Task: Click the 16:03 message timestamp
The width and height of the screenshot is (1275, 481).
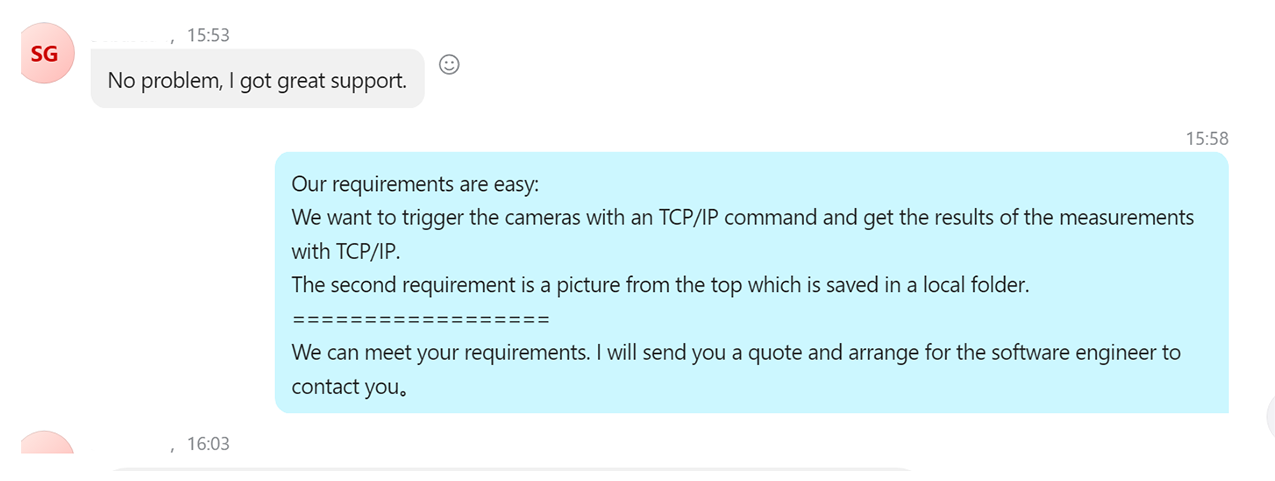Action: tap(208, 443)
